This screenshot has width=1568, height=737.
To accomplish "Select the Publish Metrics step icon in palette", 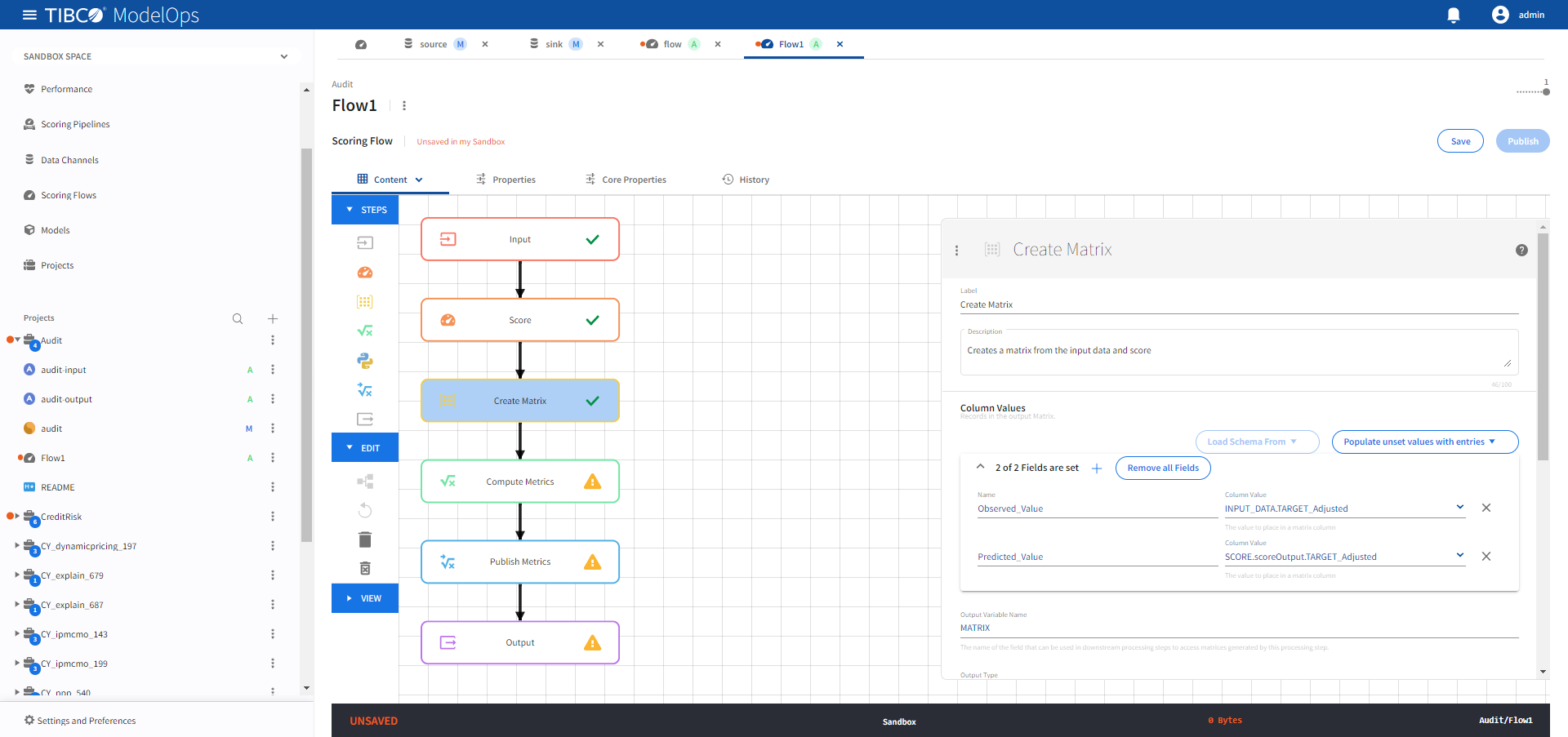I will [365, 390].
